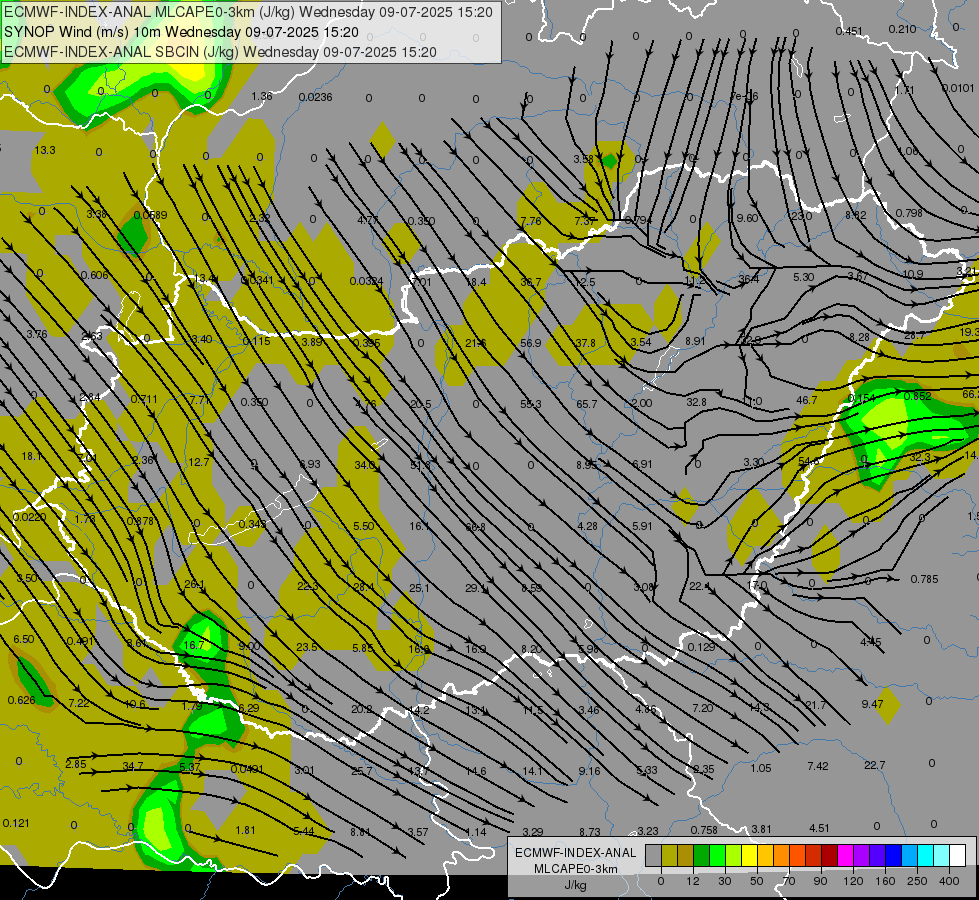The height and width of the screenshot is (900, 979).
Task: Click the map value 34.0
Action: click(365, 465)
